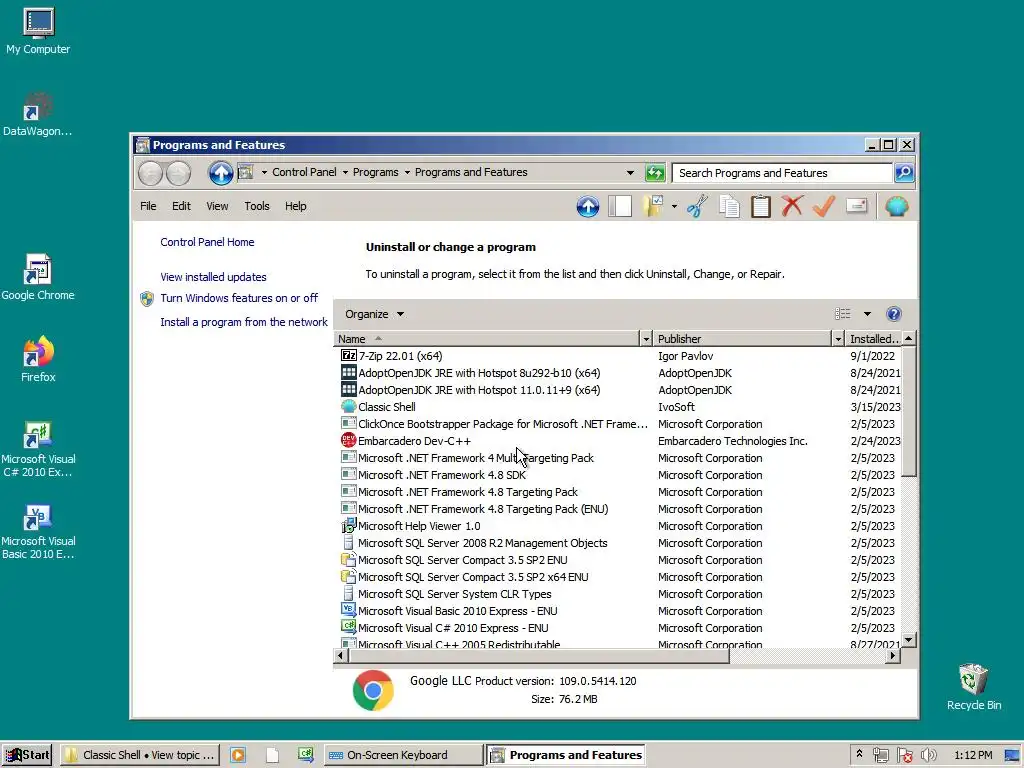Click the blue Up arrow navigation button

[x=221, y=172]
